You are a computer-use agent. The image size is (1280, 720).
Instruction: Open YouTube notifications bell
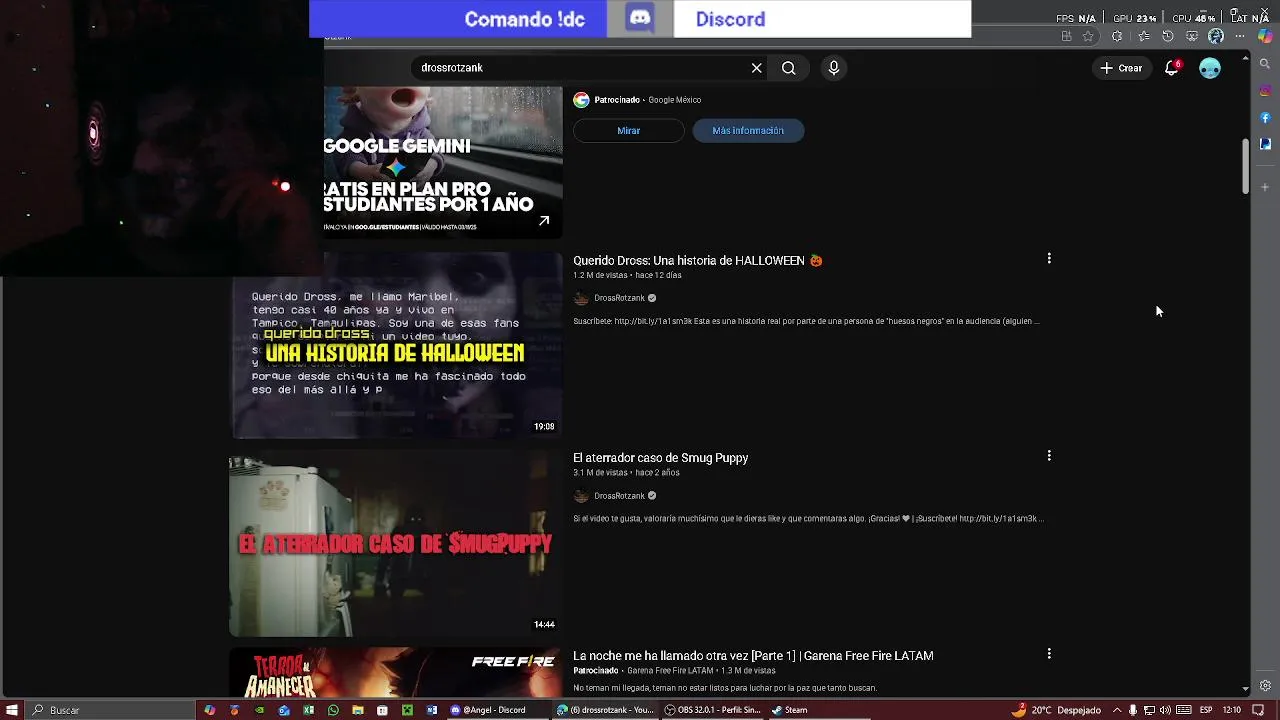pyautogui.click(x=1172, y=68)
